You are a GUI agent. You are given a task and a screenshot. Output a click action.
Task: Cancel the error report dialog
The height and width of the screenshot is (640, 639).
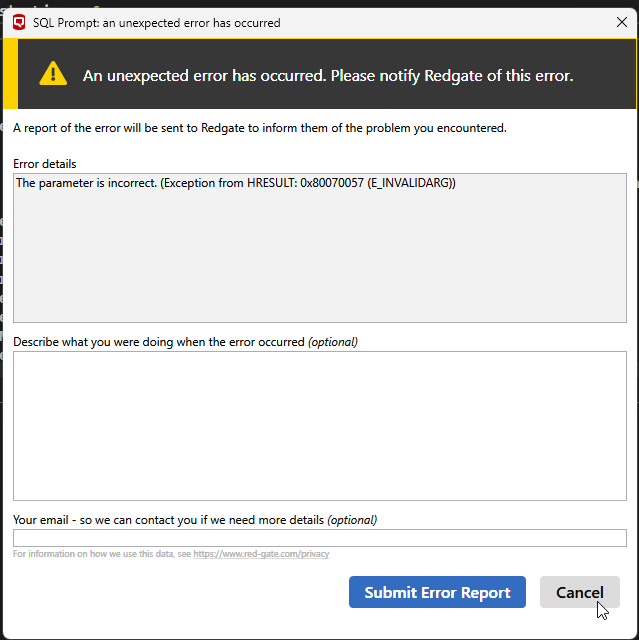click(x=579, y=592)
